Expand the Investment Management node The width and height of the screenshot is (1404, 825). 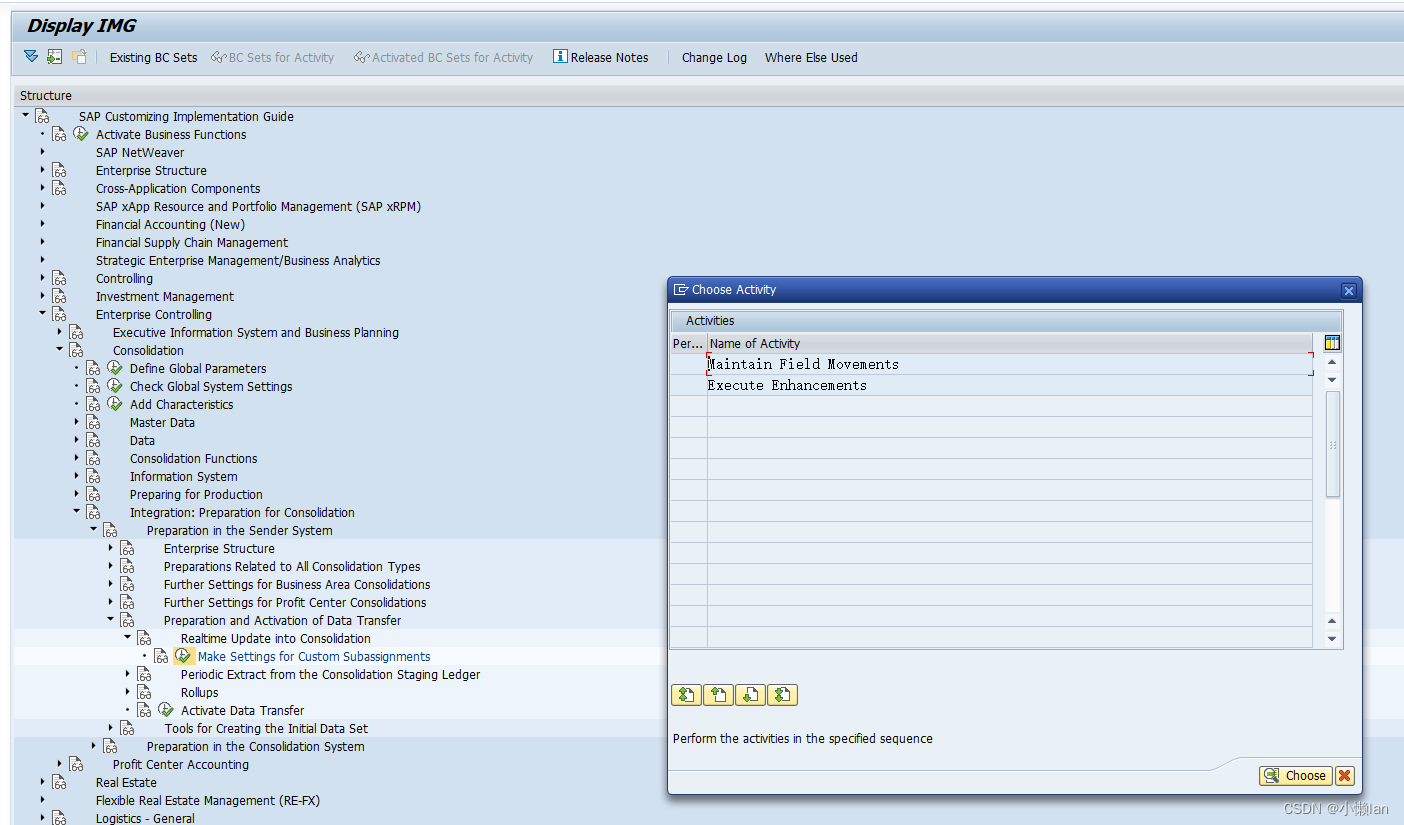43,296
